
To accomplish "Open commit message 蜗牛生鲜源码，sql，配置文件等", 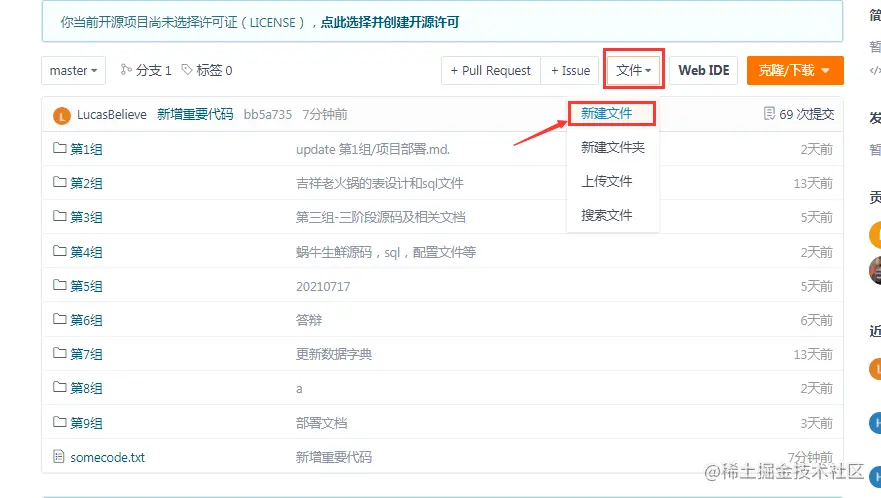I will pyautogui.click(x=385, y=252).
